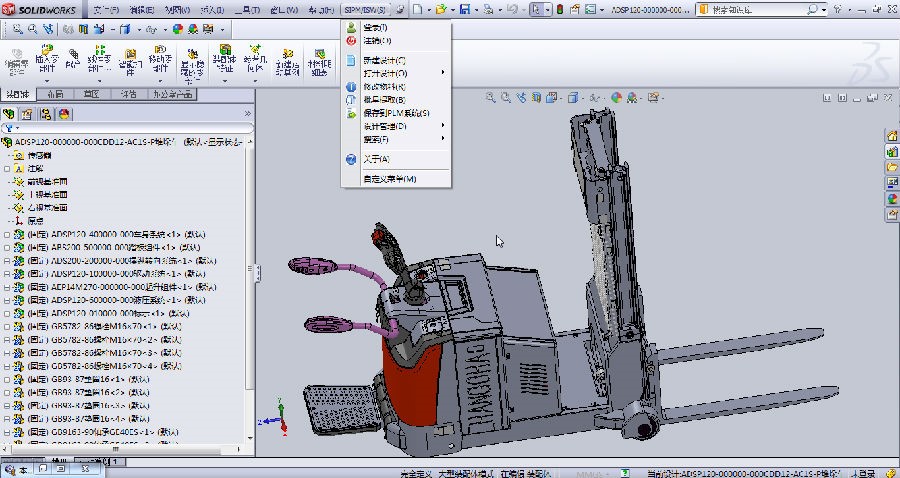Expand the ADSP120-400000-000 subassembly tree node
900x478 pixels.
[7, 234]
